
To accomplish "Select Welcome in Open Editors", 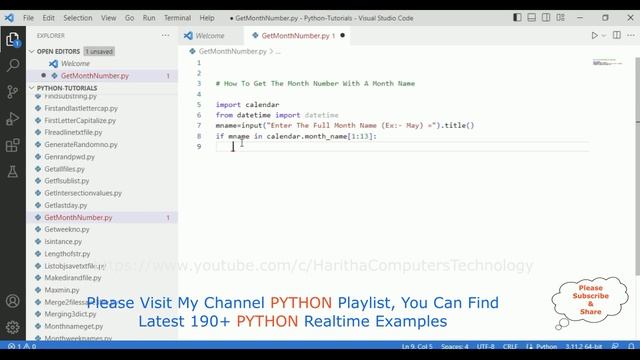I will click(76, 64).
